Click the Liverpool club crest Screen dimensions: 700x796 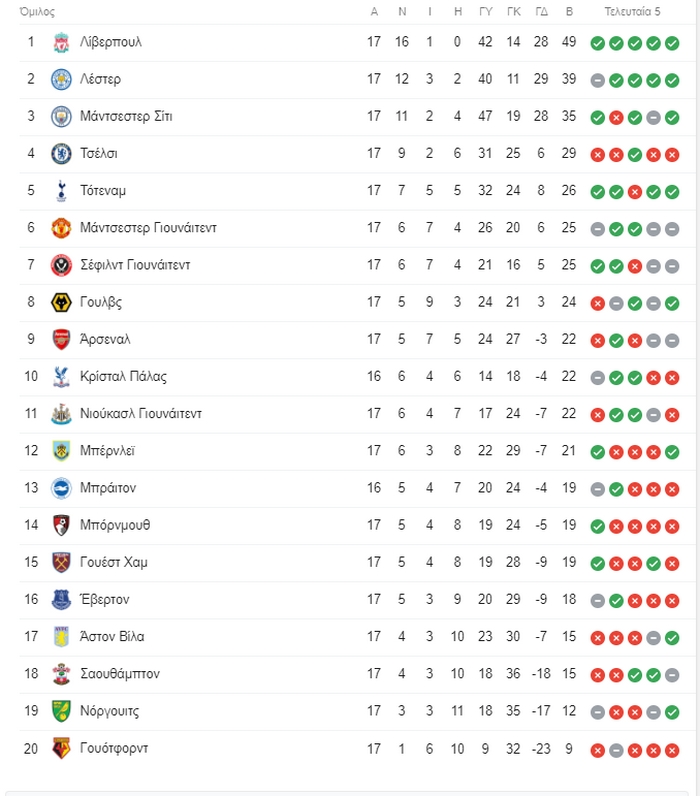[61, 43]
